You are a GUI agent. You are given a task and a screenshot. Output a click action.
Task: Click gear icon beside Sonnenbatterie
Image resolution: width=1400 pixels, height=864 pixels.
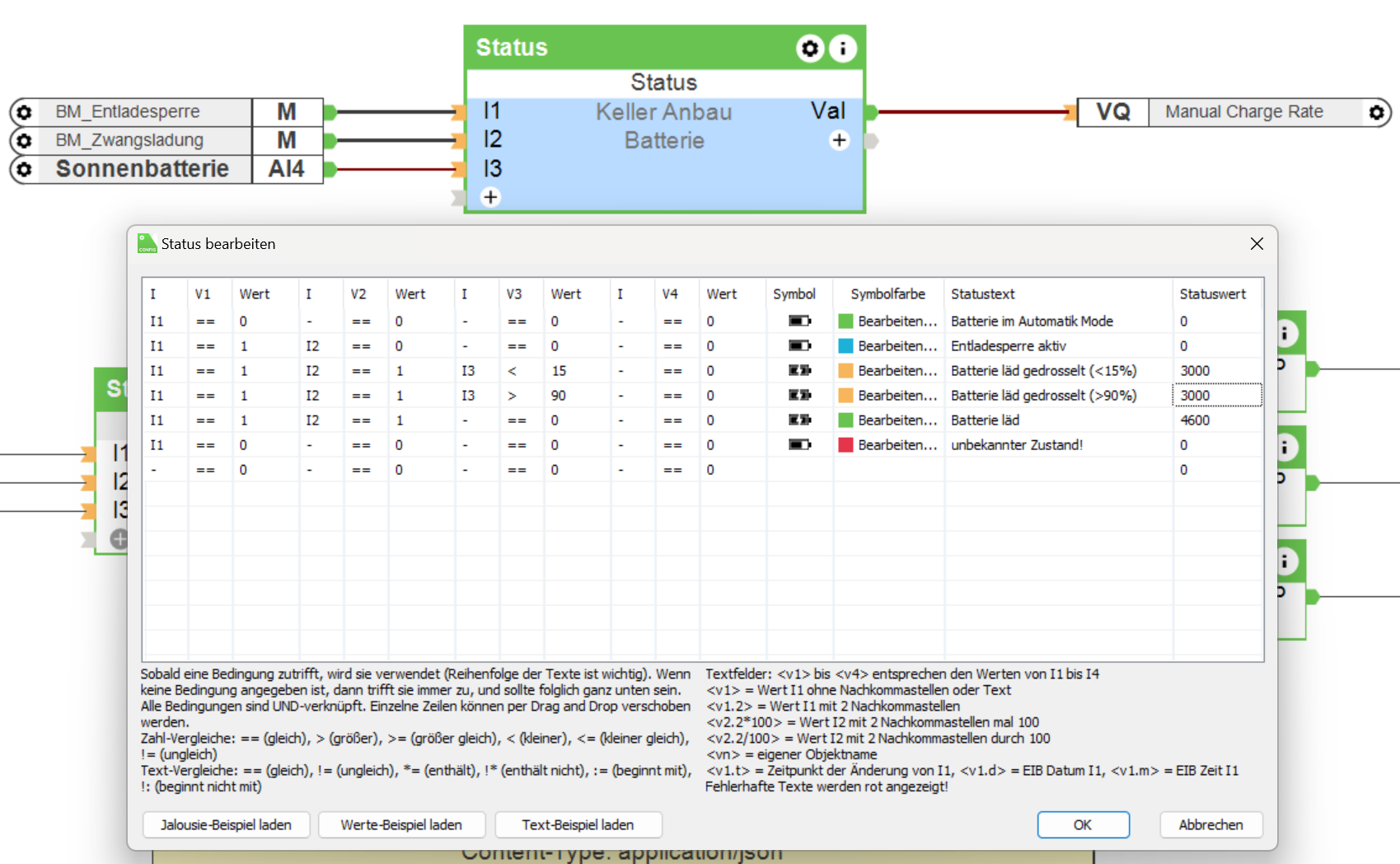click(x=24, y=169)
